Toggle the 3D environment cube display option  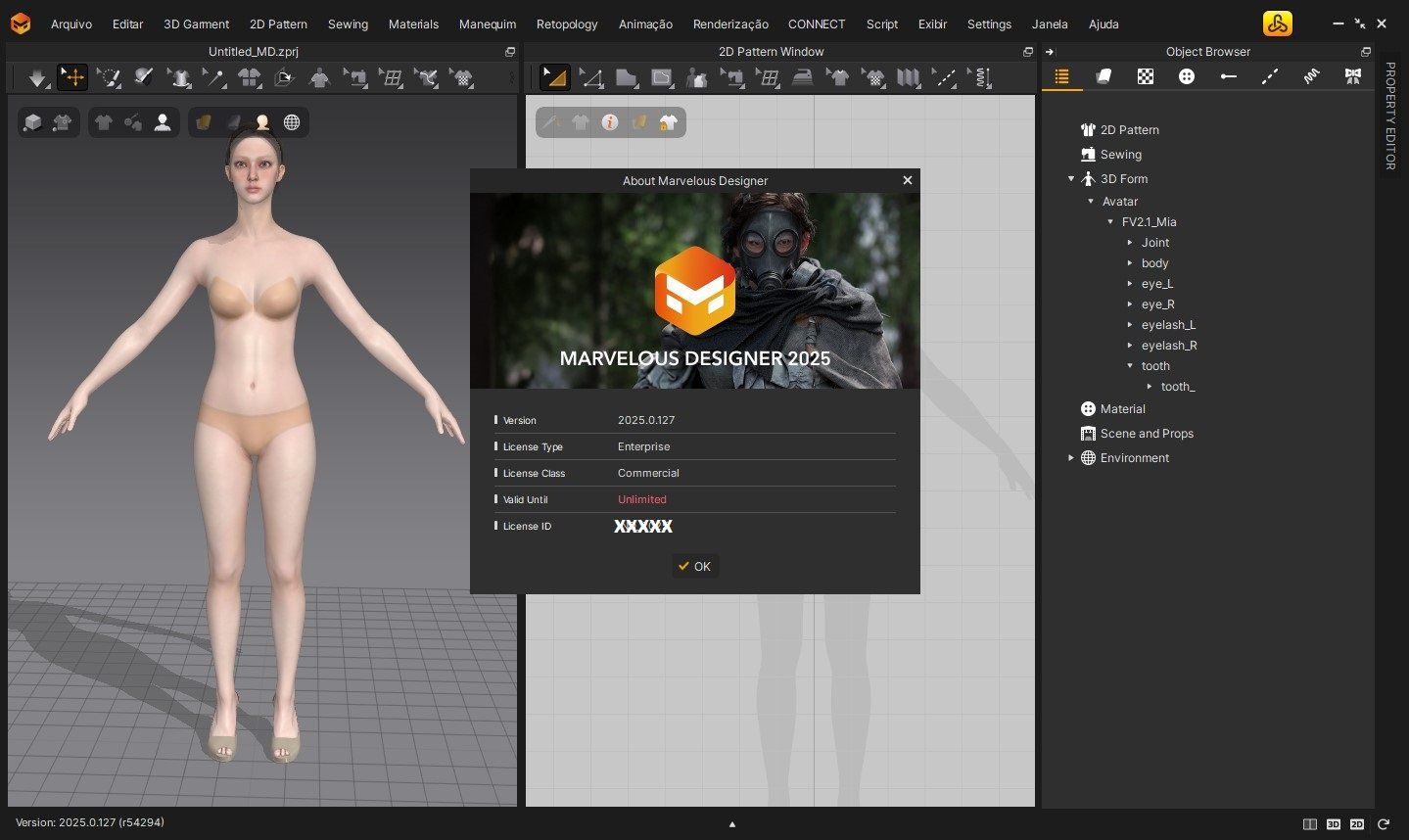(x=33, y=122)
